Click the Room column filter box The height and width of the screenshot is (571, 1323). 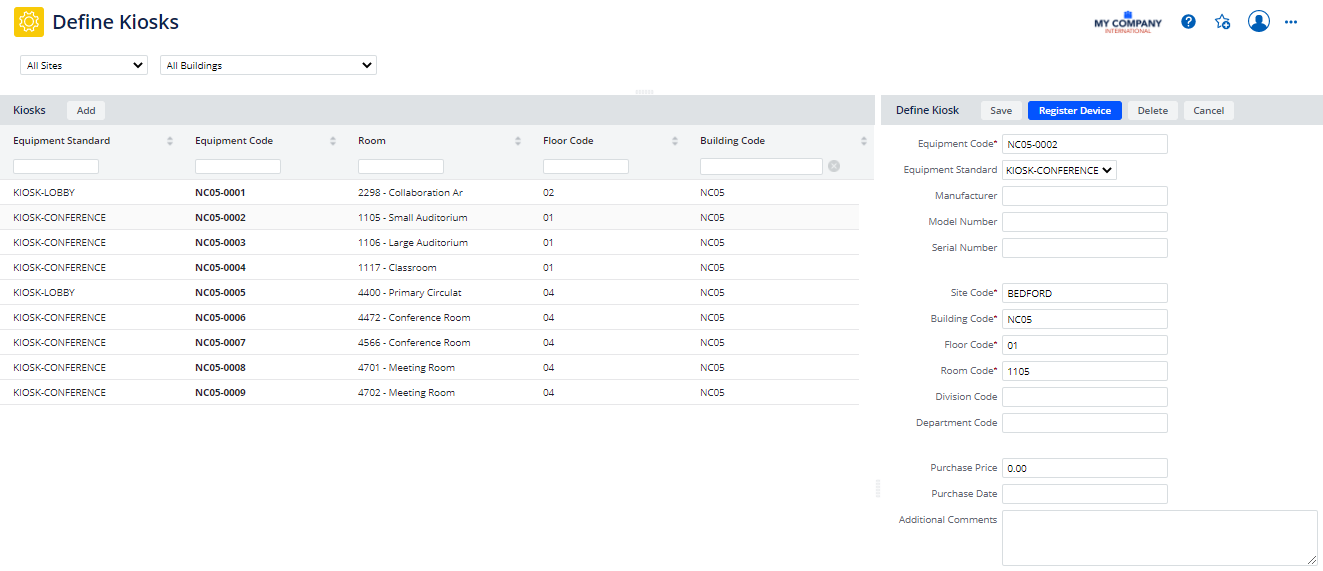coord(400,166)
